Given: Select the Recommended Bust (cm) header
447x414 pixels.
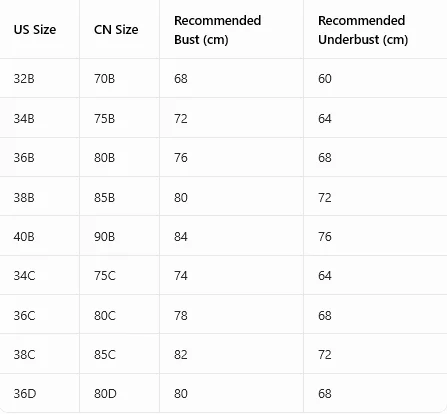Looking at the screenshot, I should click(218, 30).
